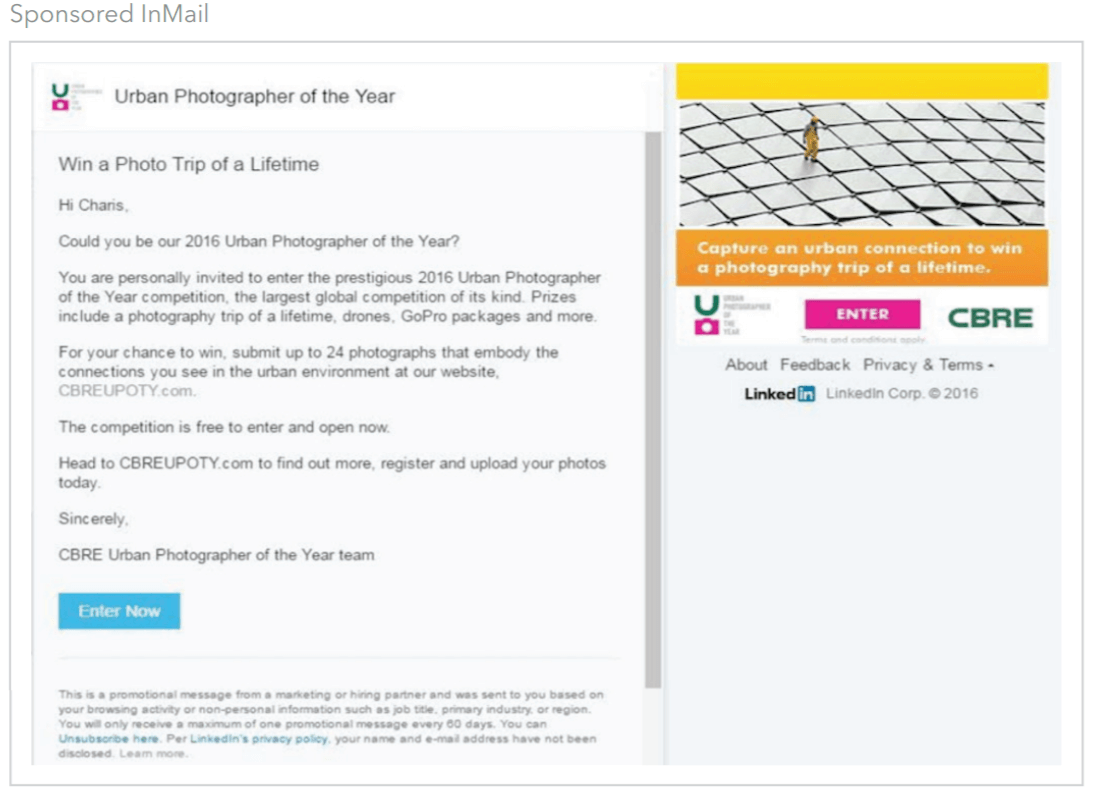The width and height of the screenshot is (1101, 795).
Task: Click the yellow strip atop the ad banner
Action: pyautogui.click(x=862, y=81)
